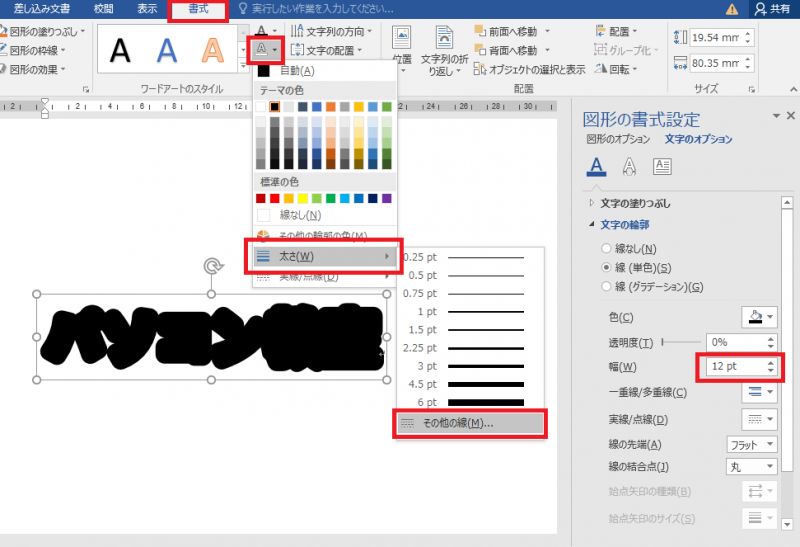
Task: Pick black theme color swatch
Action: [x=274, y=107]
